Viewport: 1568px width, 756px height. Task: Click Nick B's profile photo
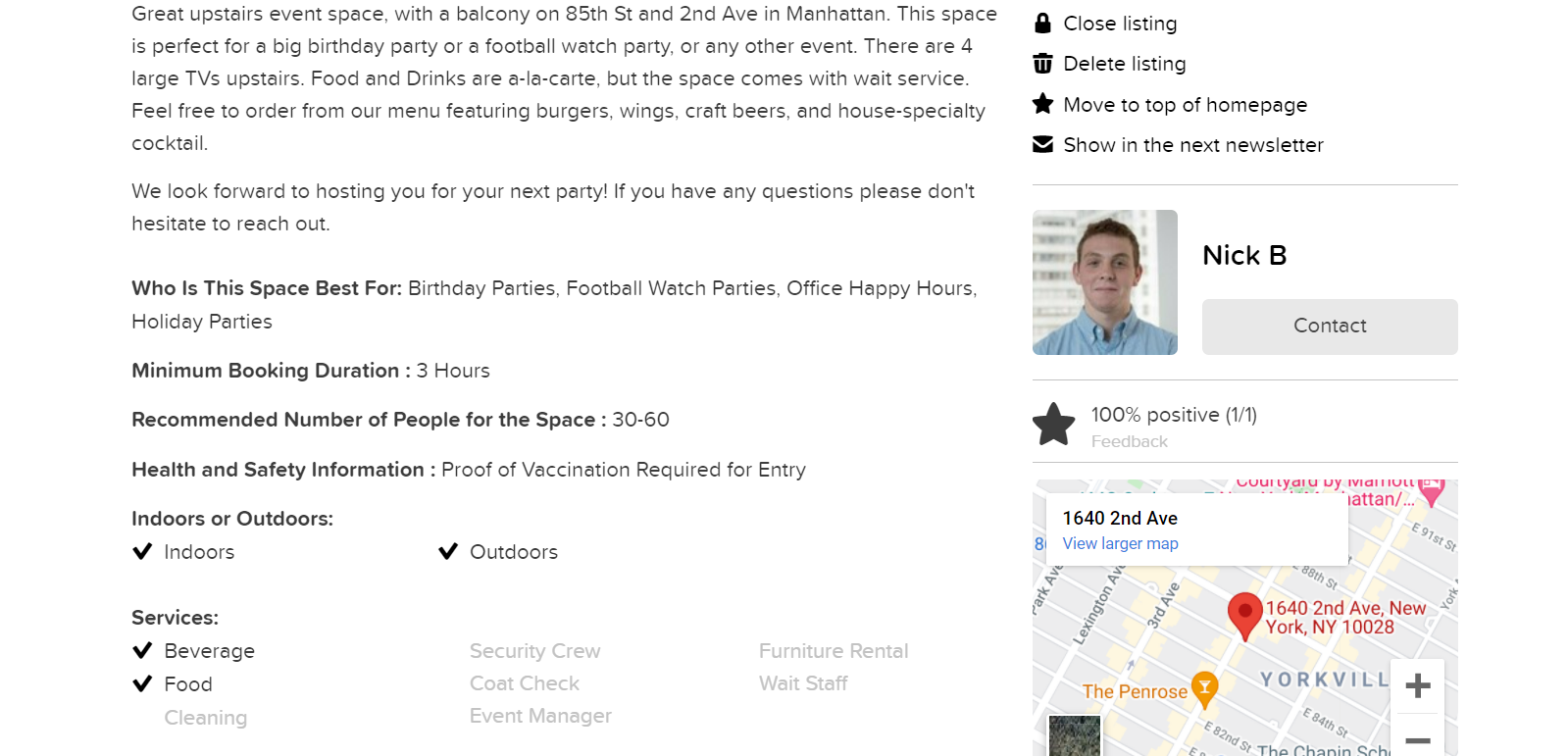pyautogui.click(x=1104, y=282)
